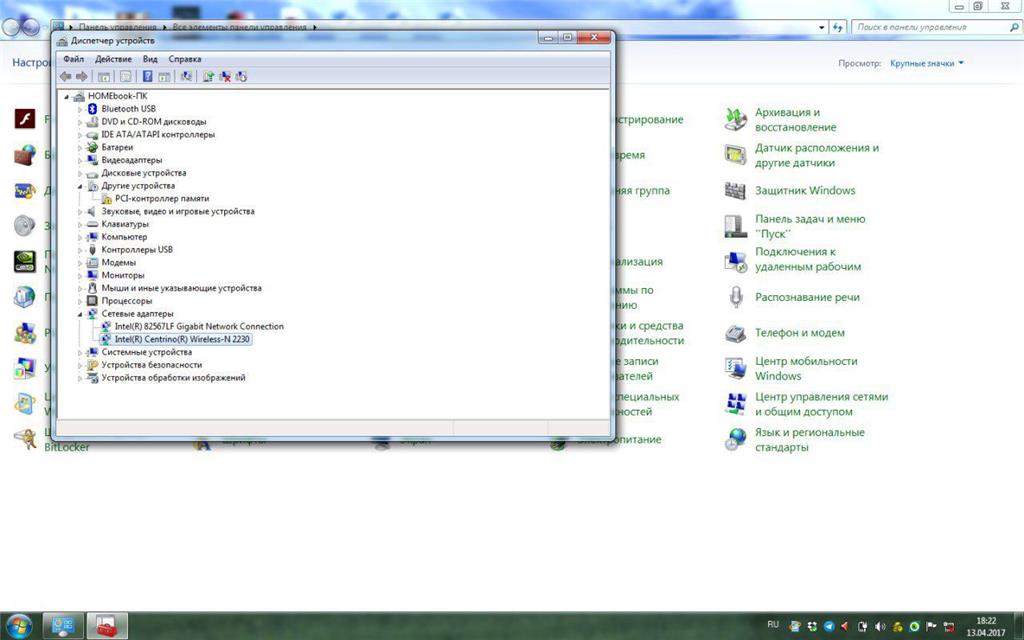Uninstall device using the red X toolbar icon

click(x=225, y=76)
